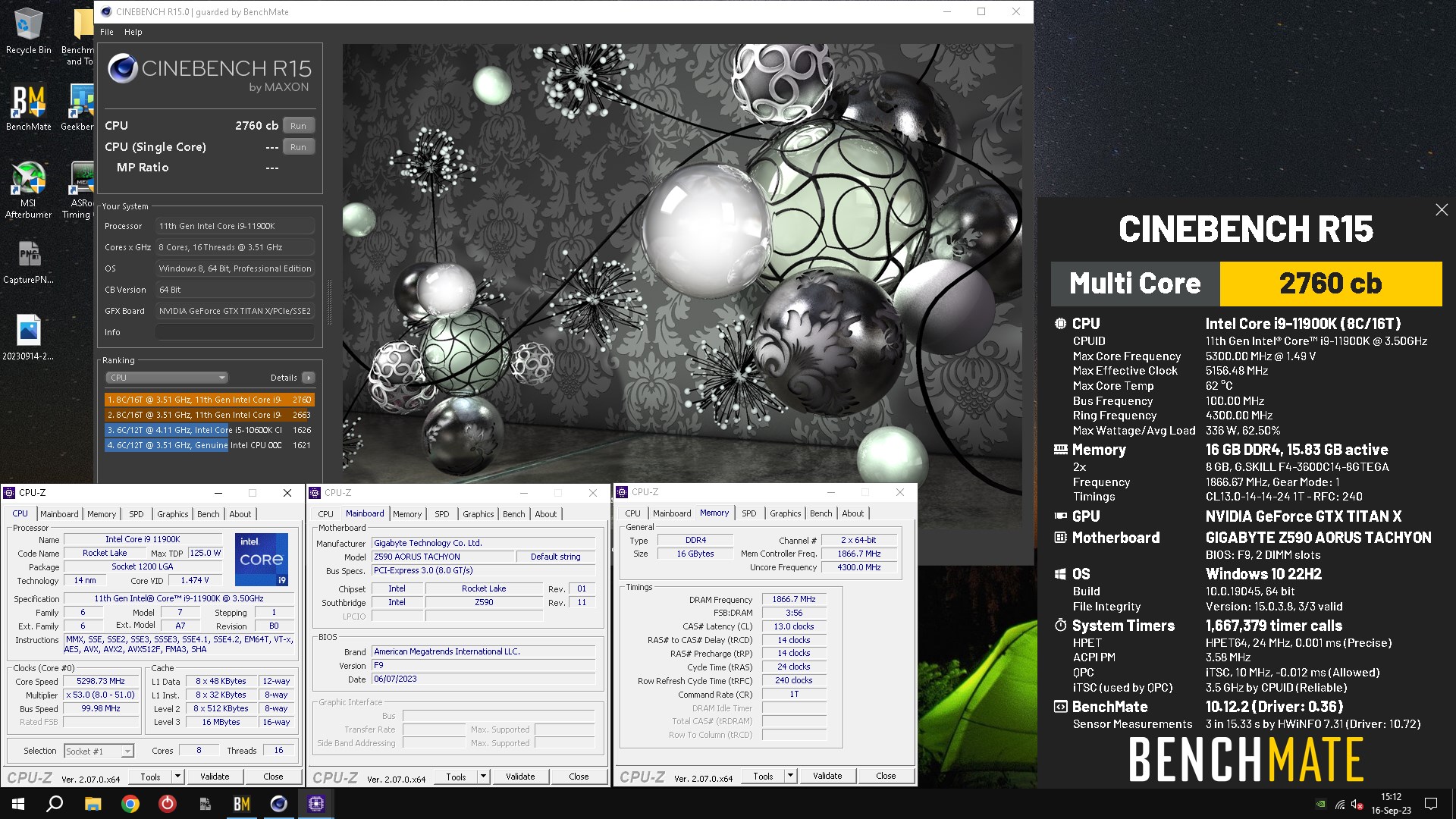Select the i5-10600K ranking row
Screen dimensions: 1456x819
[209, 430]
